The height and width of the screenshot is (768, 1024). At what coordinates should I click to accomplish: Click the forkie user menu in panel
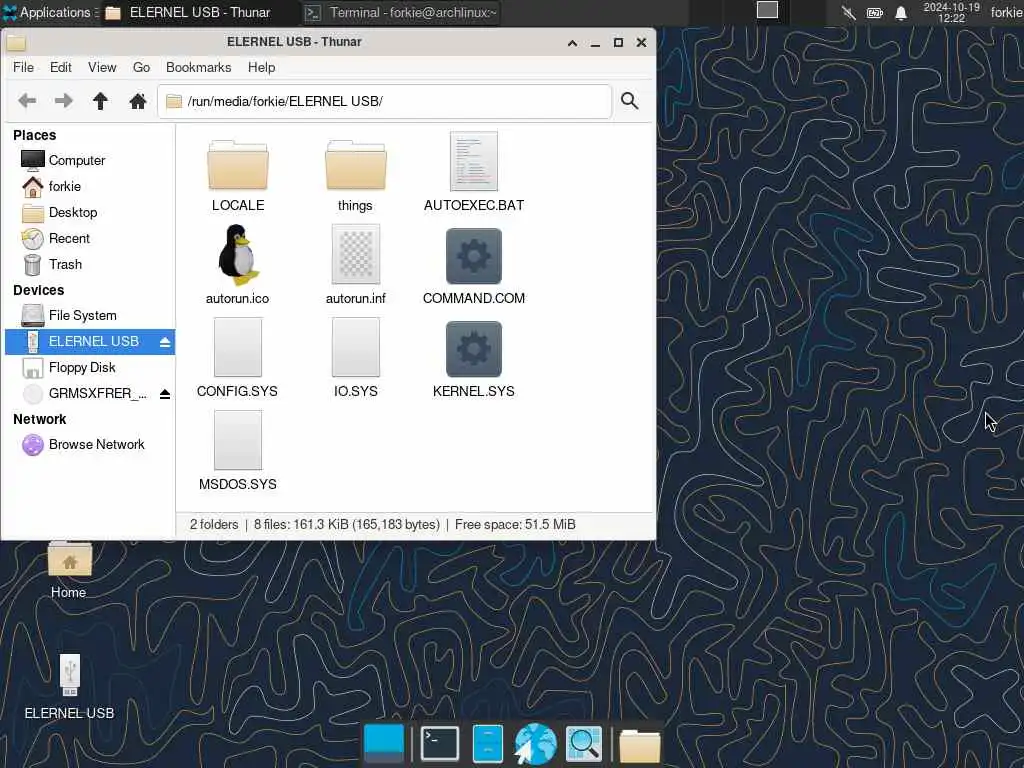1006,12
